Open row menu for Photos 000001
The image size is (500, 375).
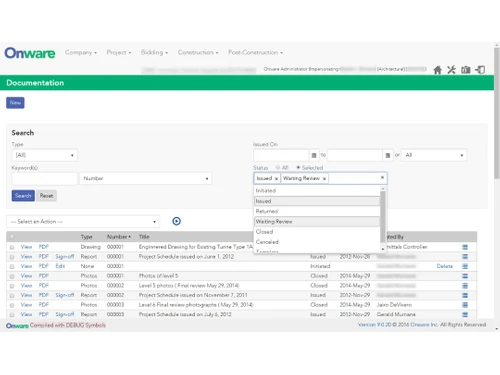point(465,276)
